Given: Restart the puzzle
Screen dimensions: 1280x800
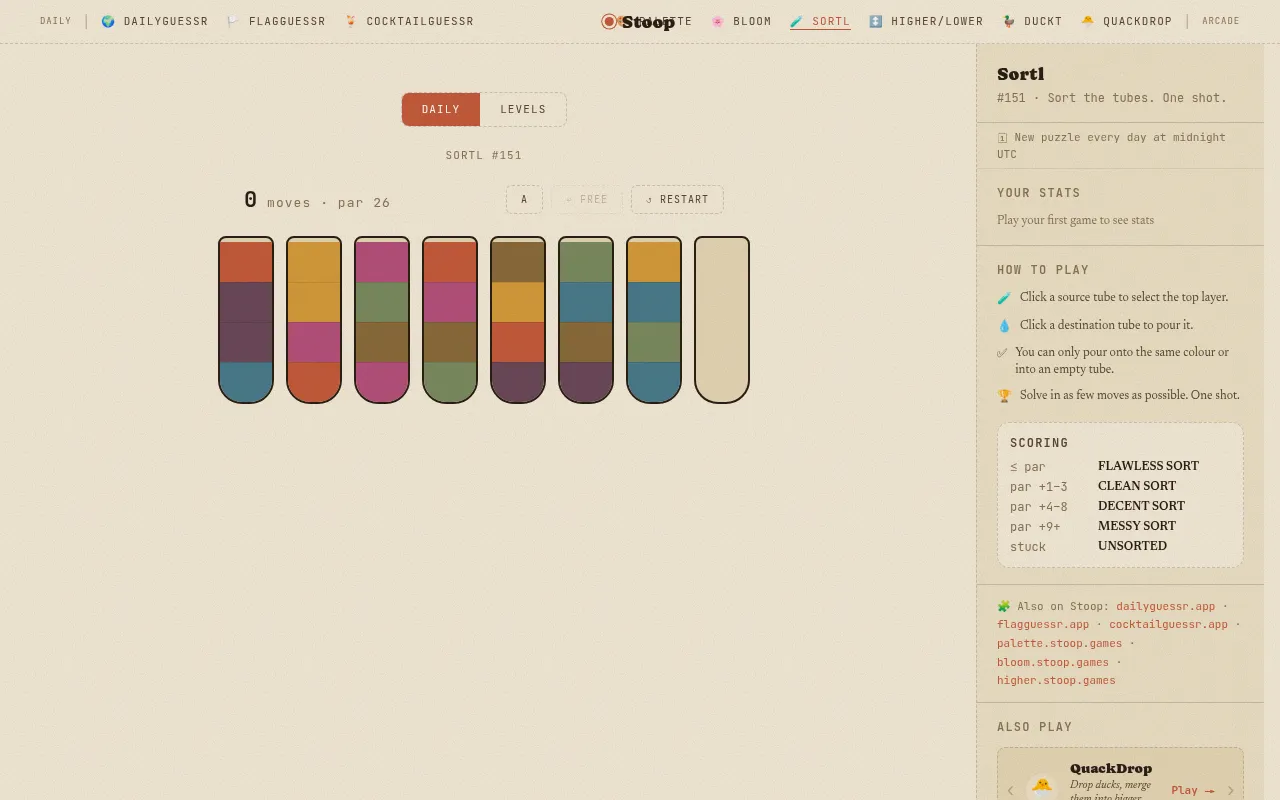Looking at the screenshot, I should point(677,199).
